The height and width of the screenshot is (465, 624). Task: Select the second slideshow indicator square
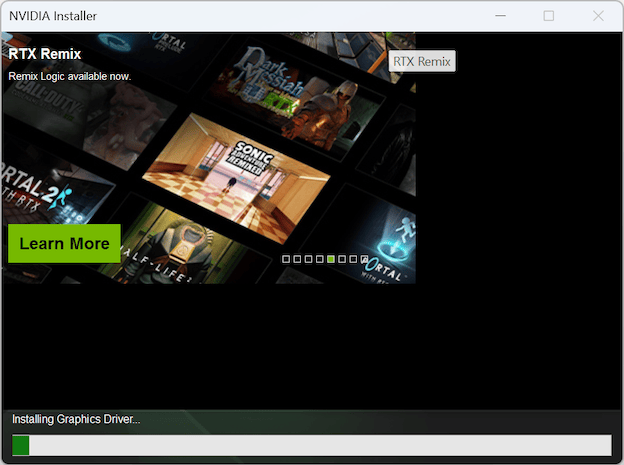(297, 259)
